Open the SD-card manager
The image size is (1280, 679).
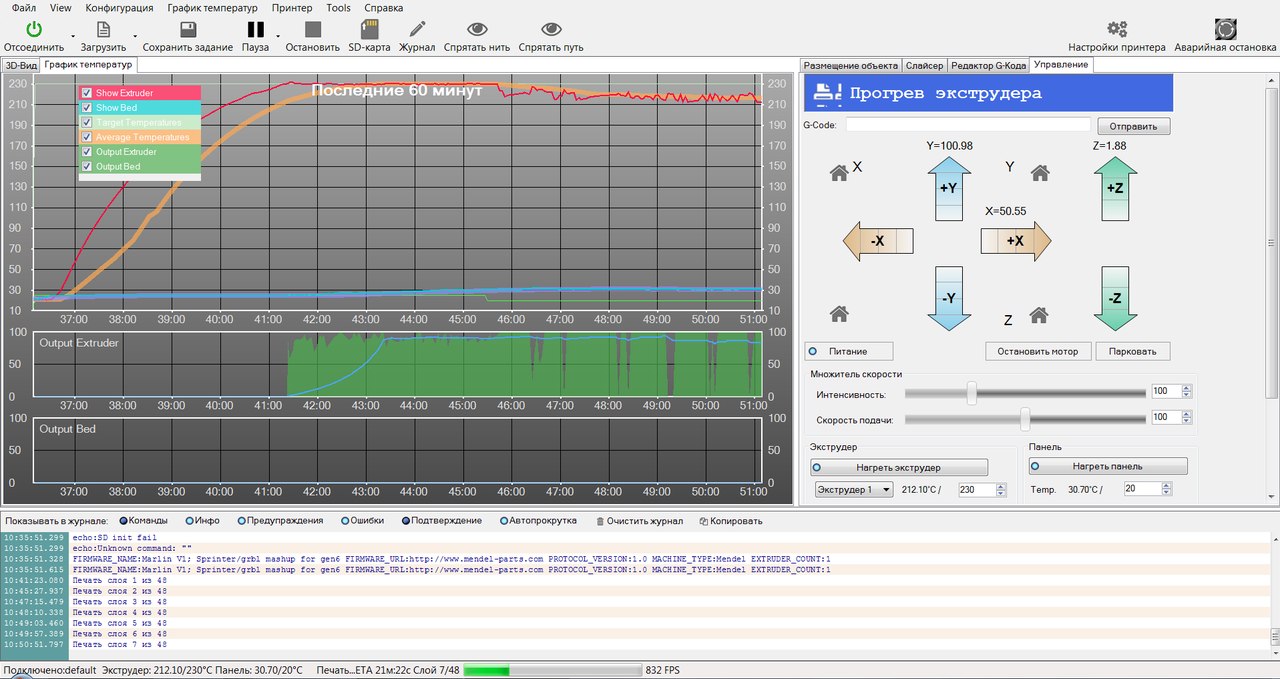point(369,30)
